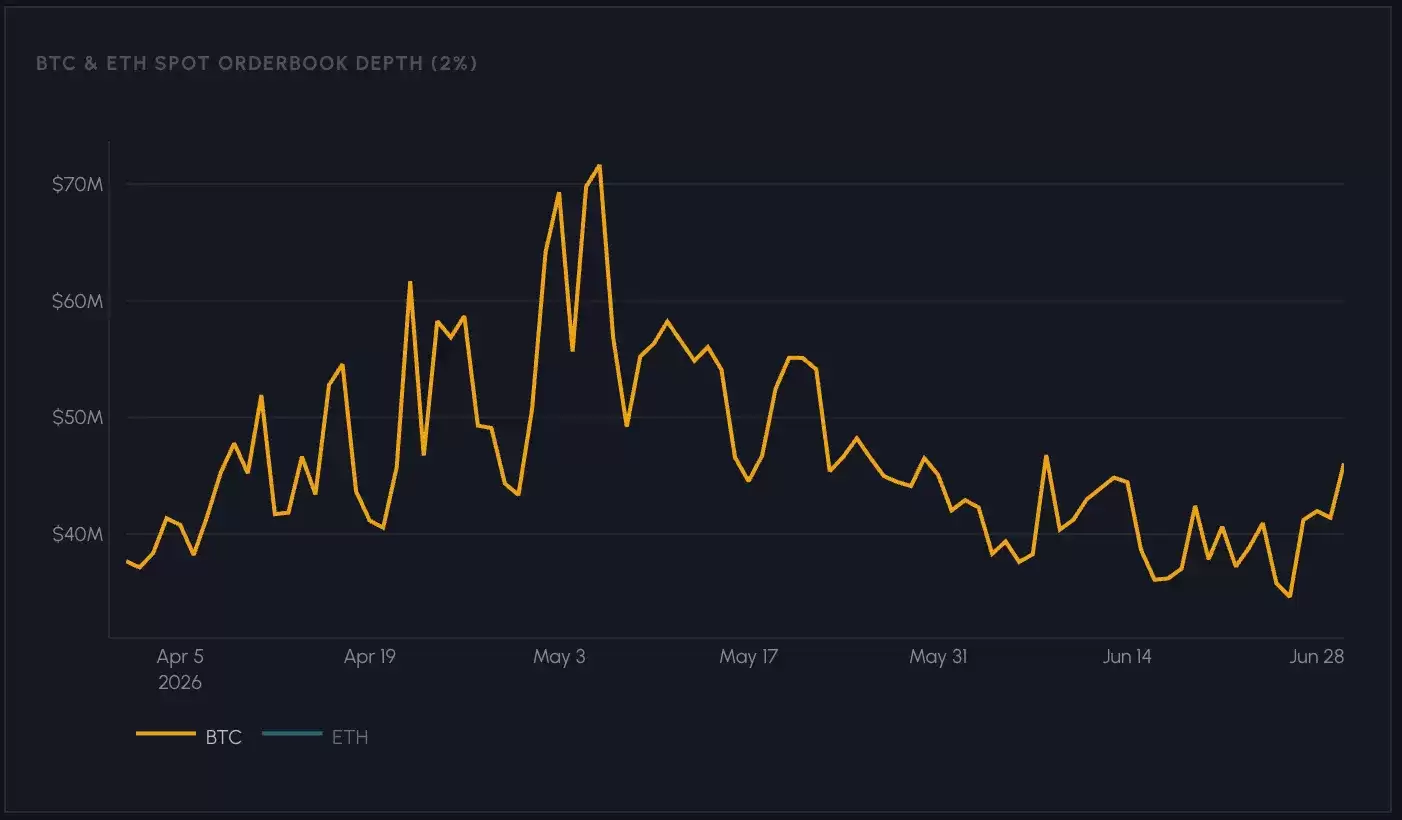1402x820 pixels.
Task: Select the May 3 x-axis date label
Action: point(559,657)
